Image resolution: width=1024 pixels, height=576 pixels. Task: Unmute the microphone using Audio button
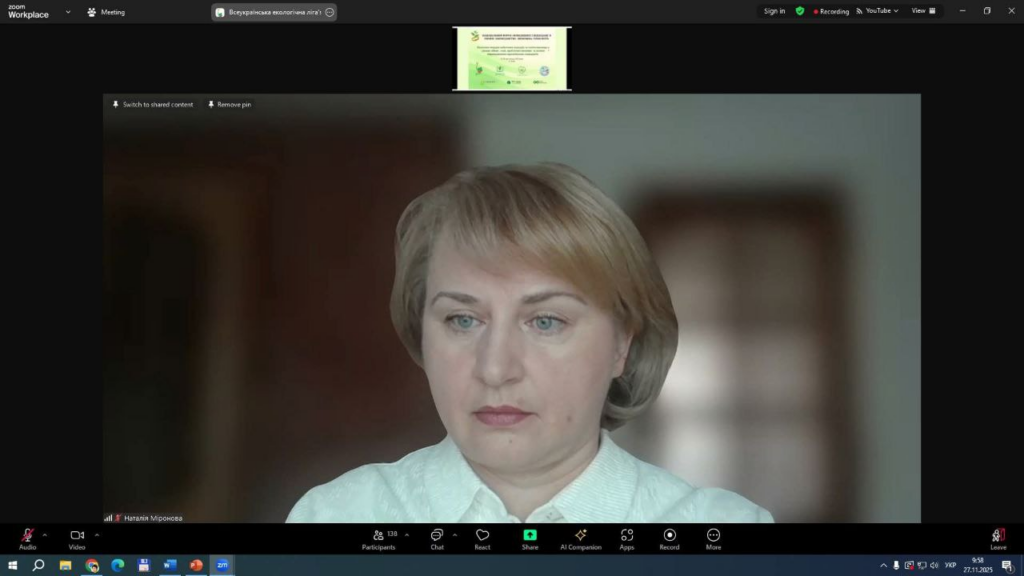27,538
